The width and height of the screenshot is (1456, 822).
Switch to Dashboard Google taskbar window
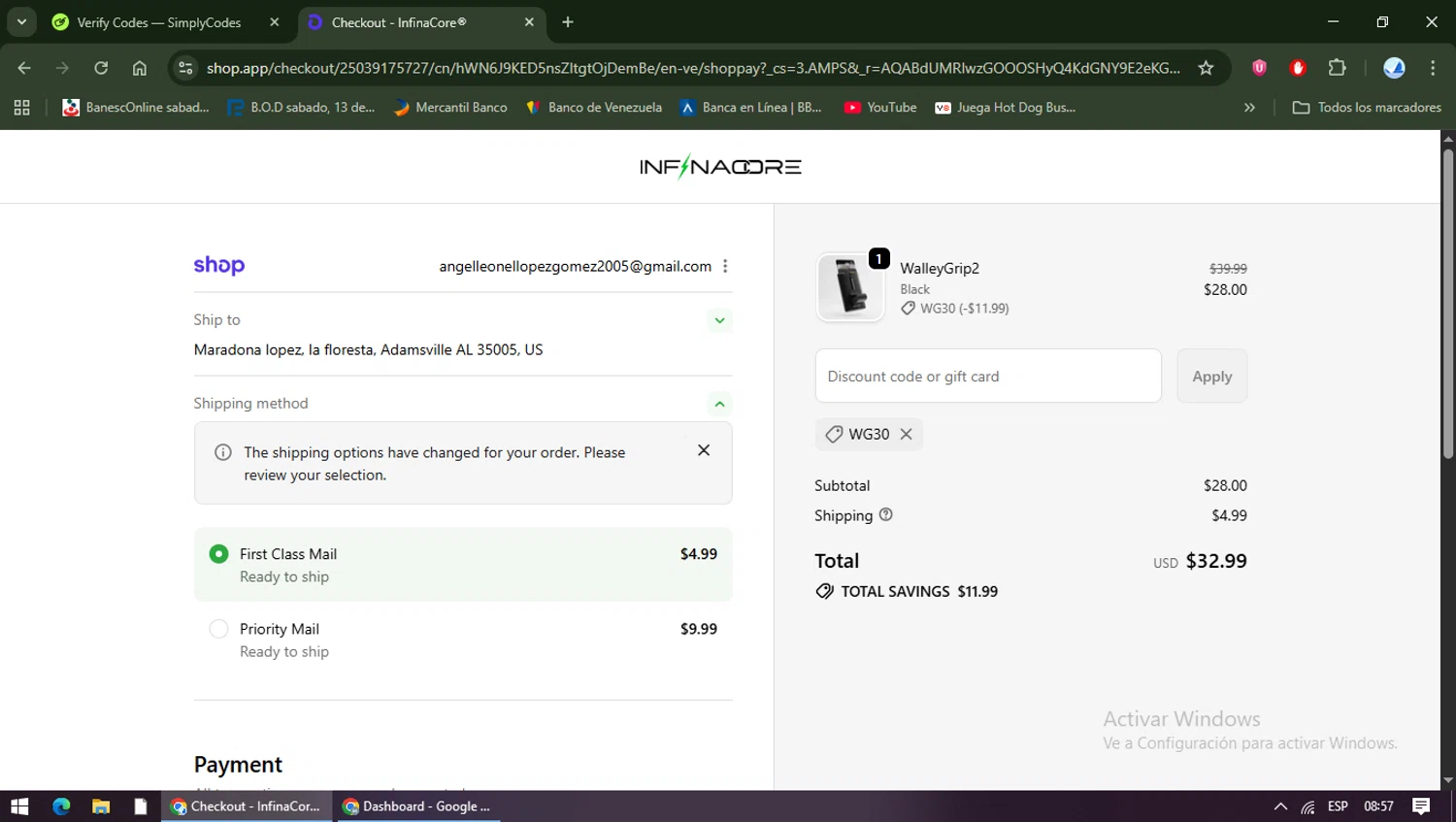[x=418, y=806]
